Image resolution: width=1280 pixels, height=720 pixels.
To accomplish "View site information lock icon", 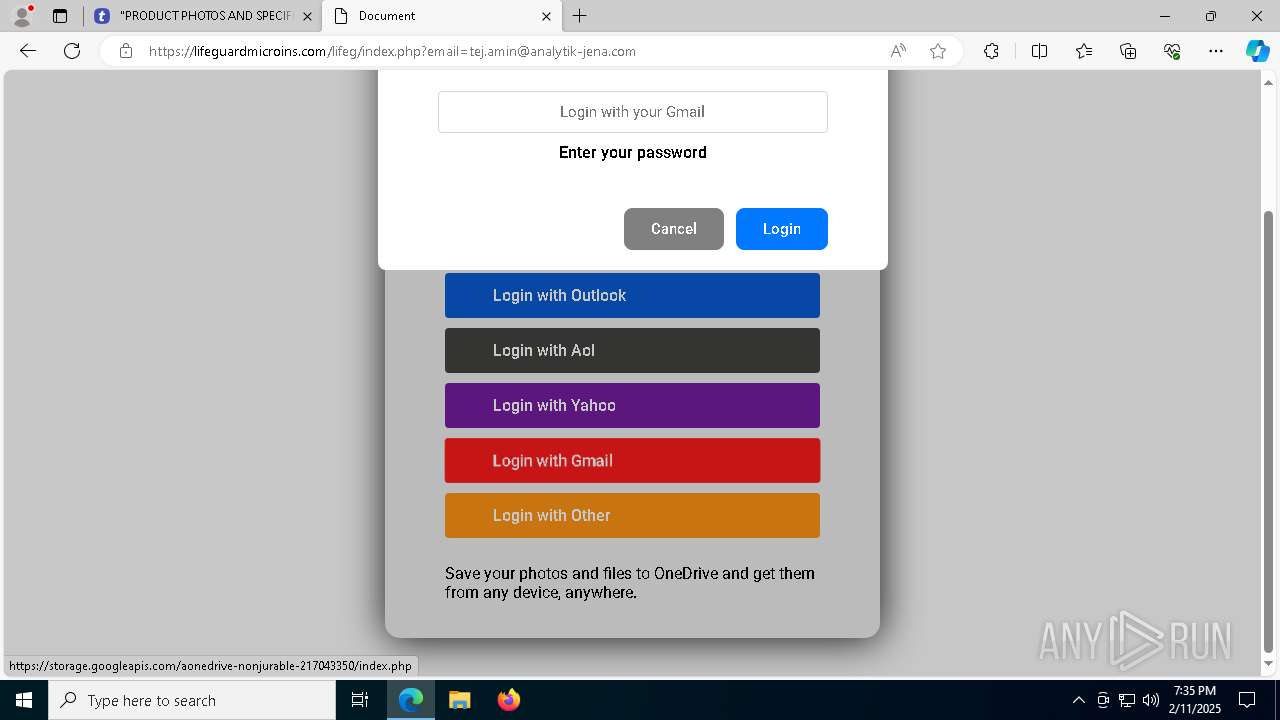I will tap(126, 51).
